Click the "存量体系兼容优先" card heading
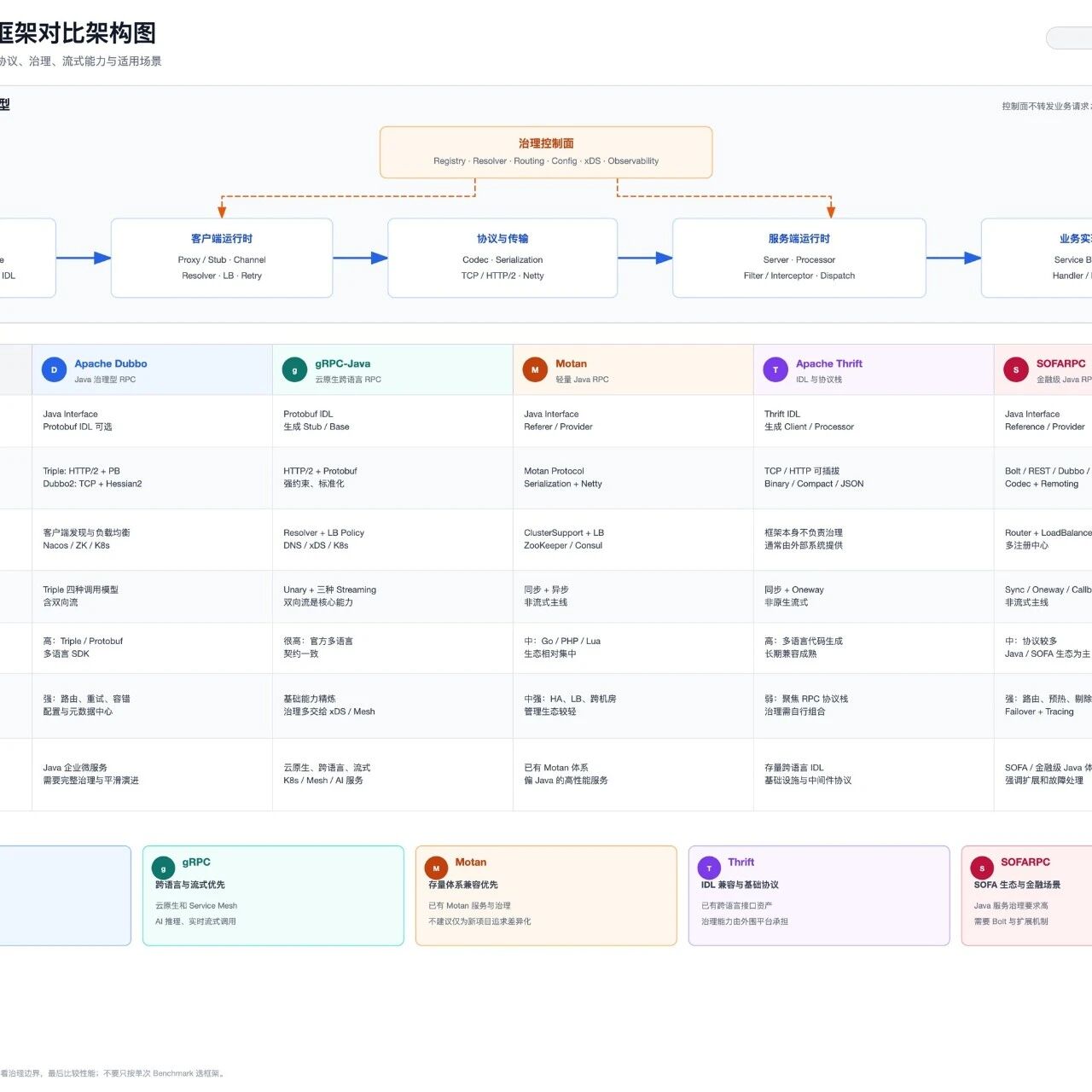This screenshot has width=1092, height=1092. coord(463,886)
